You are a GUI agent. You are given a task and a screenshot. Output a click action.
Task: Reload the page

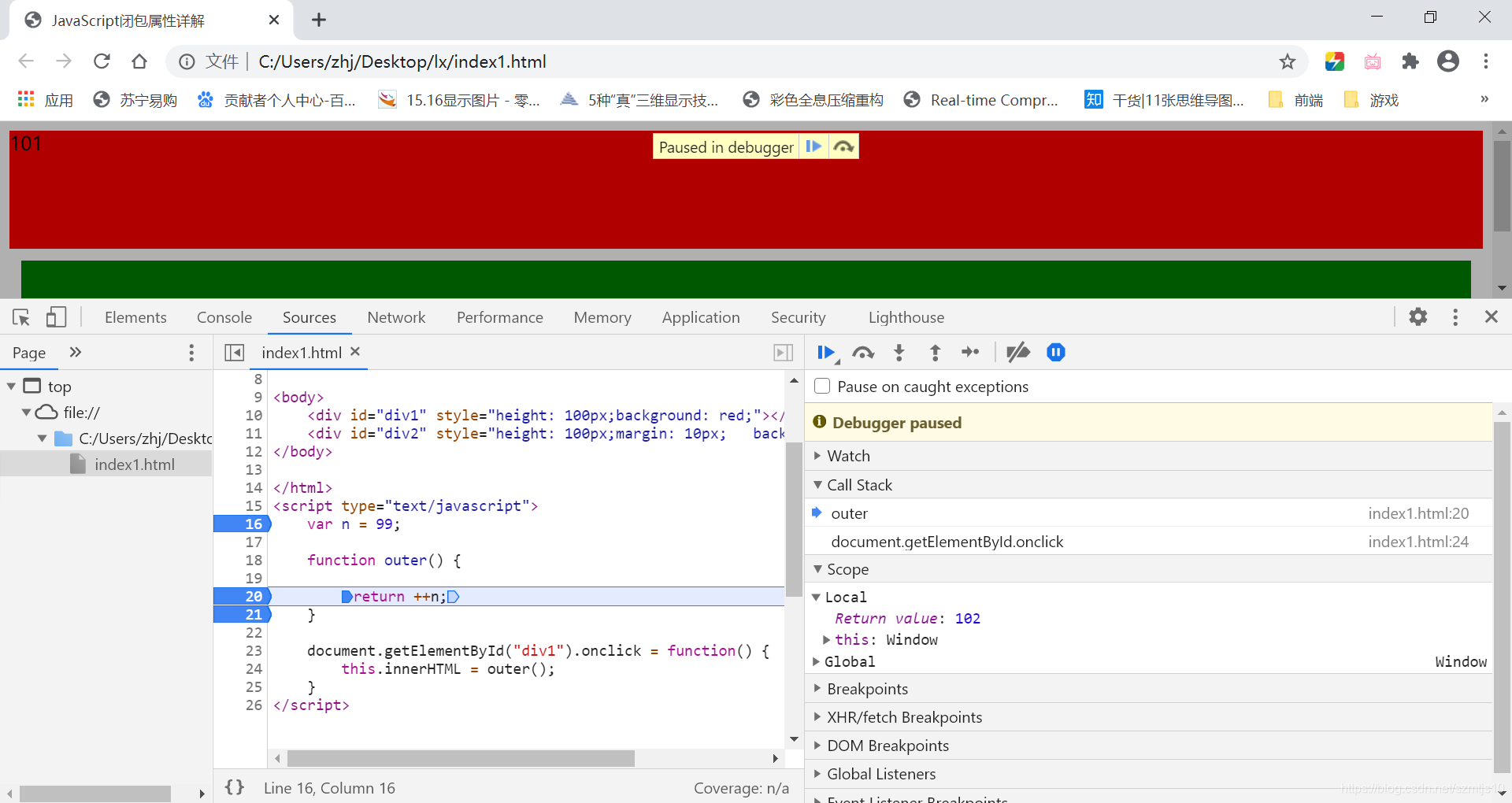(102, 61)
